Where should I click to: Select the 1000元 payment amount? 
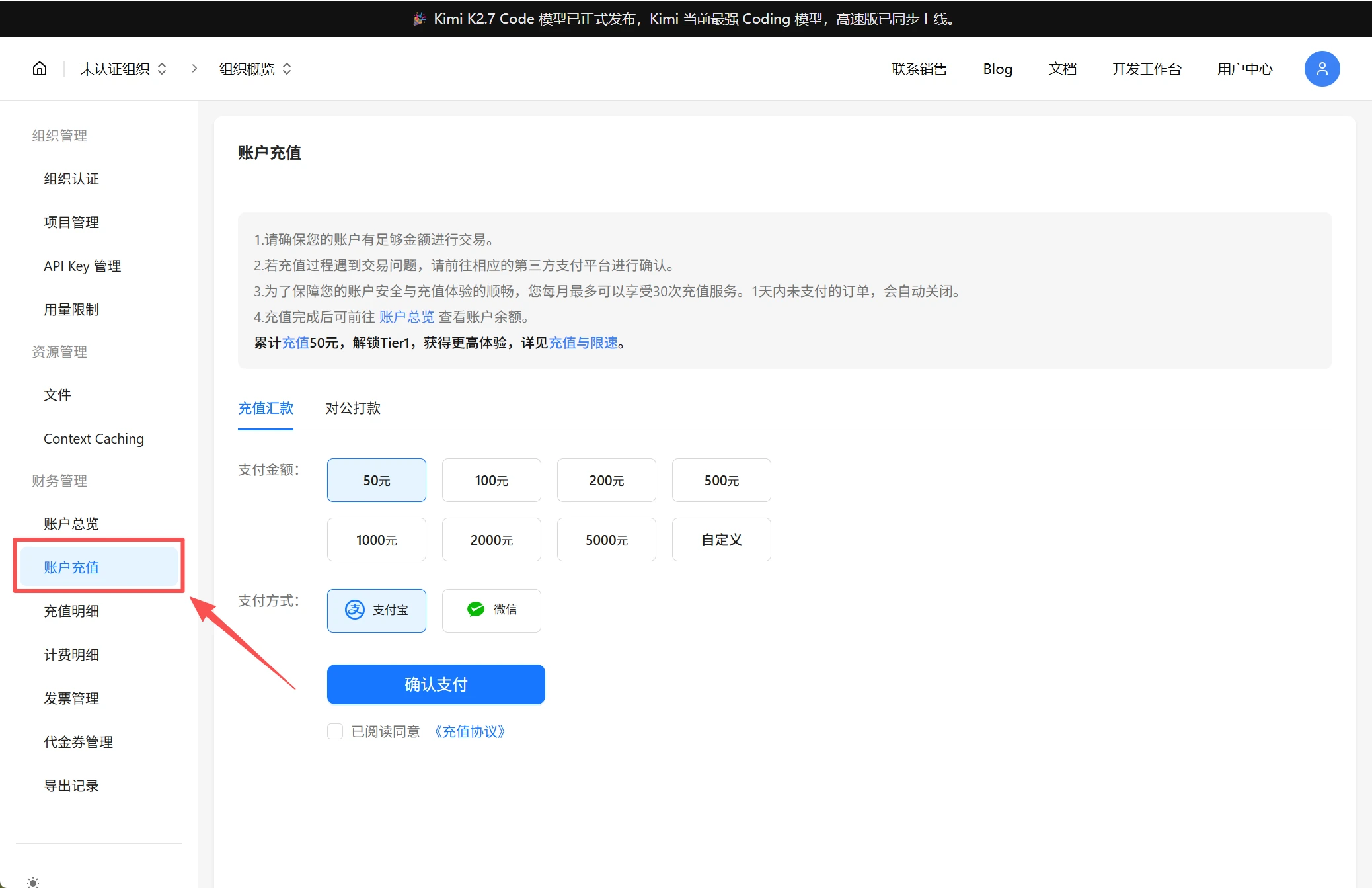(x=377, y=540)
